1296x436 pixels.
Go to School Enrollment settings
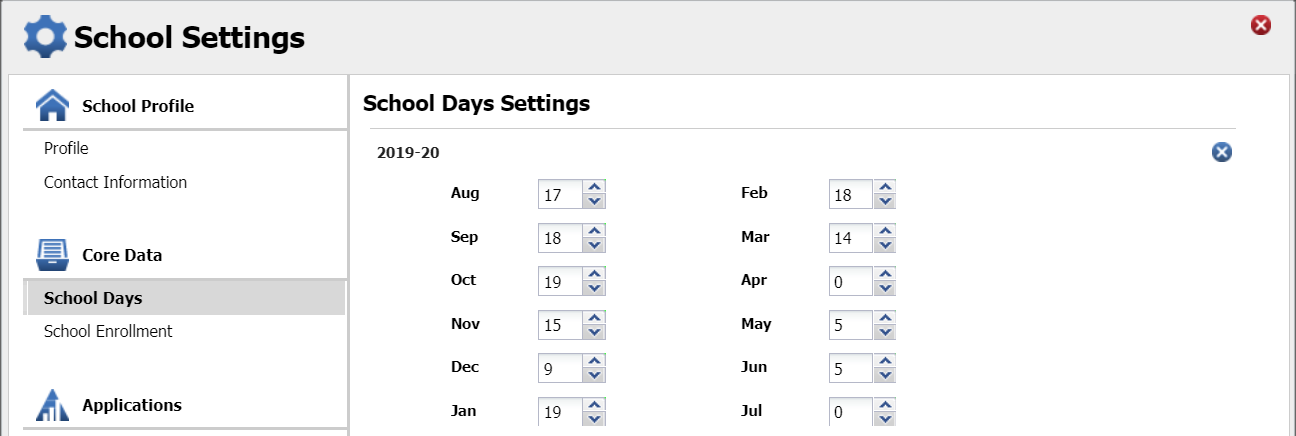(x=108, y=331)
